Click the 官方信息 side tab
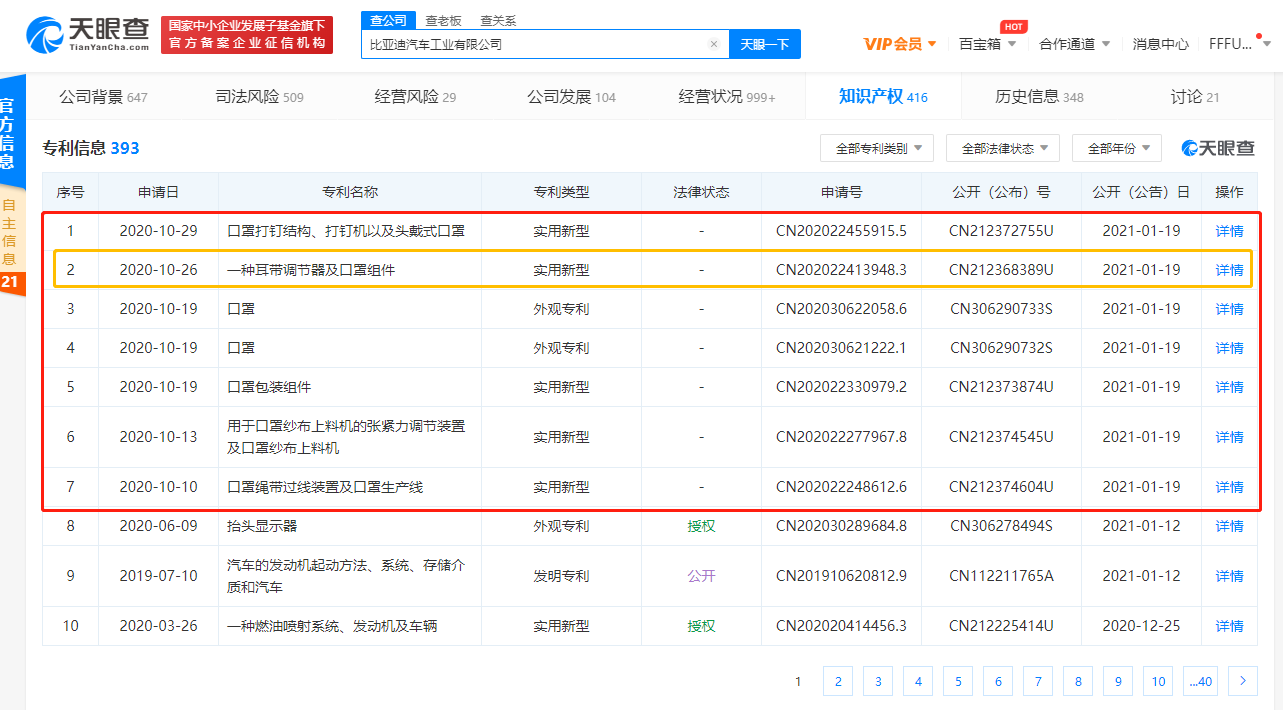1283x710 pixels. 7,132
